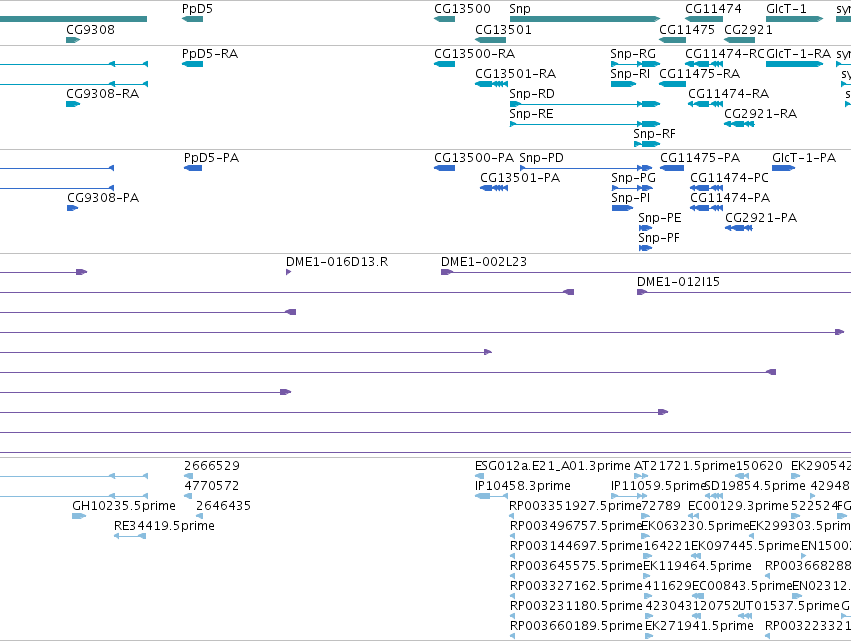Viewport: 851px width, 641px height.
Task: Select the ESG012a.E21_A01.3prime EST label
Action: pyautogui.click(x=553, y=466)
